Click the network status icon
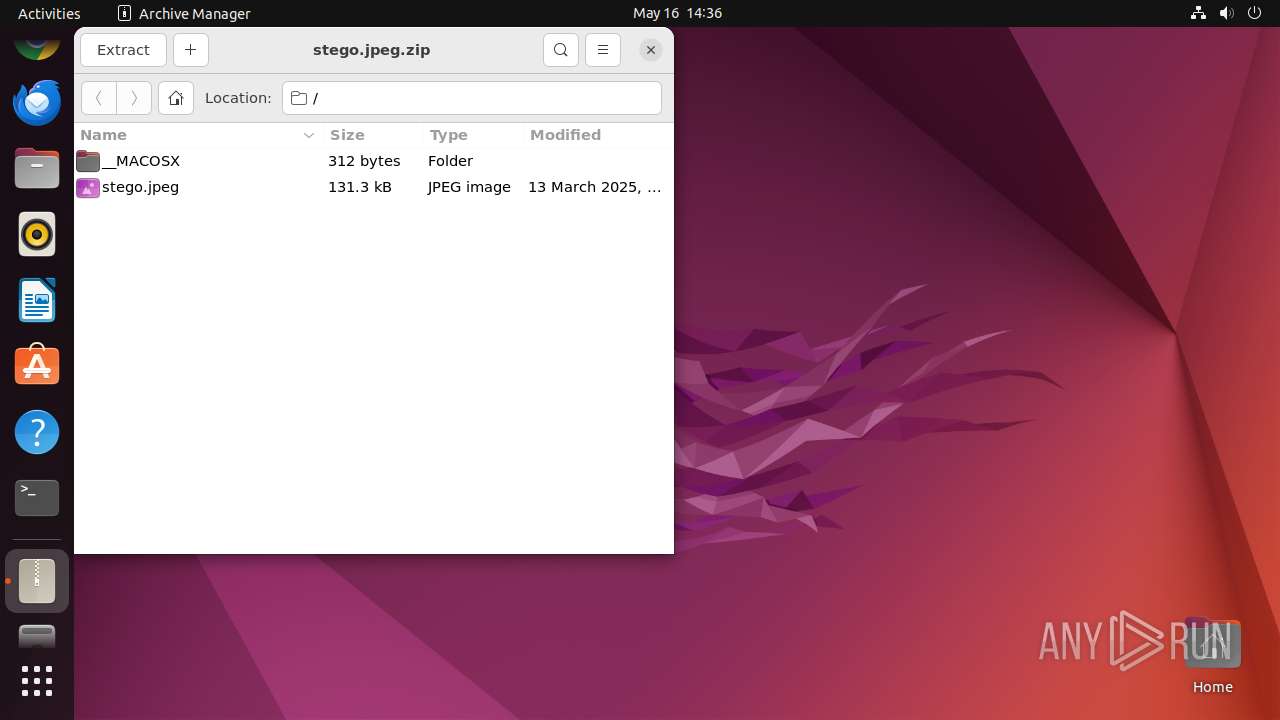Image resolution: width=1280 pixels, height=720 pixels. pos(1199,13)
